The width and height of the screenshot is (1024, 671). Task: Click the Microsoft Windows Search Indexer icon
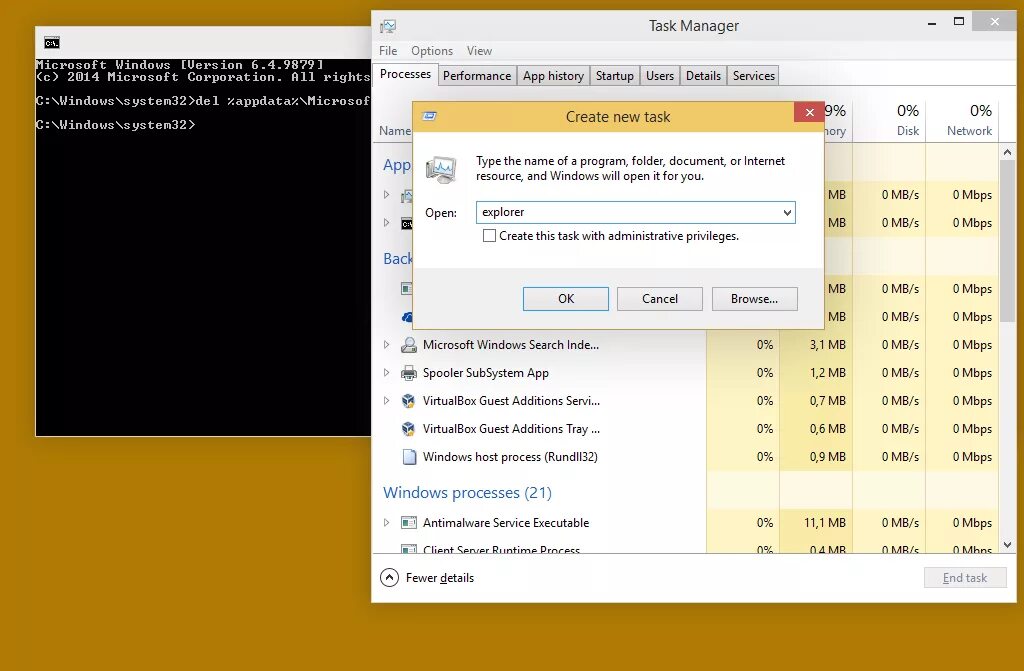point(409,345)
